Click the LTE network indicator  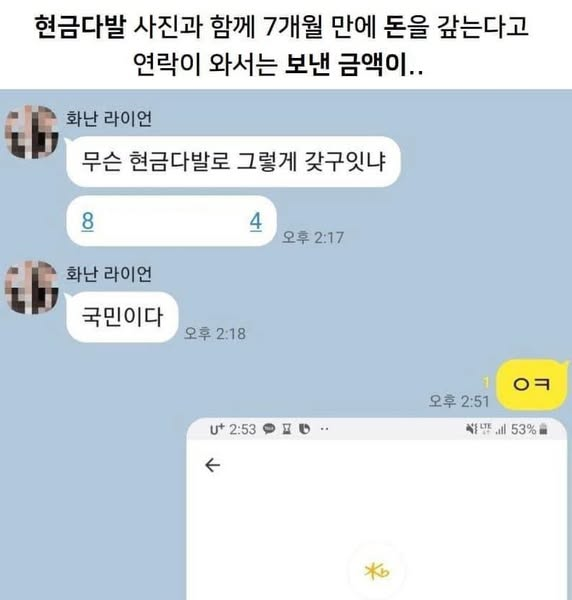[486, 429]
